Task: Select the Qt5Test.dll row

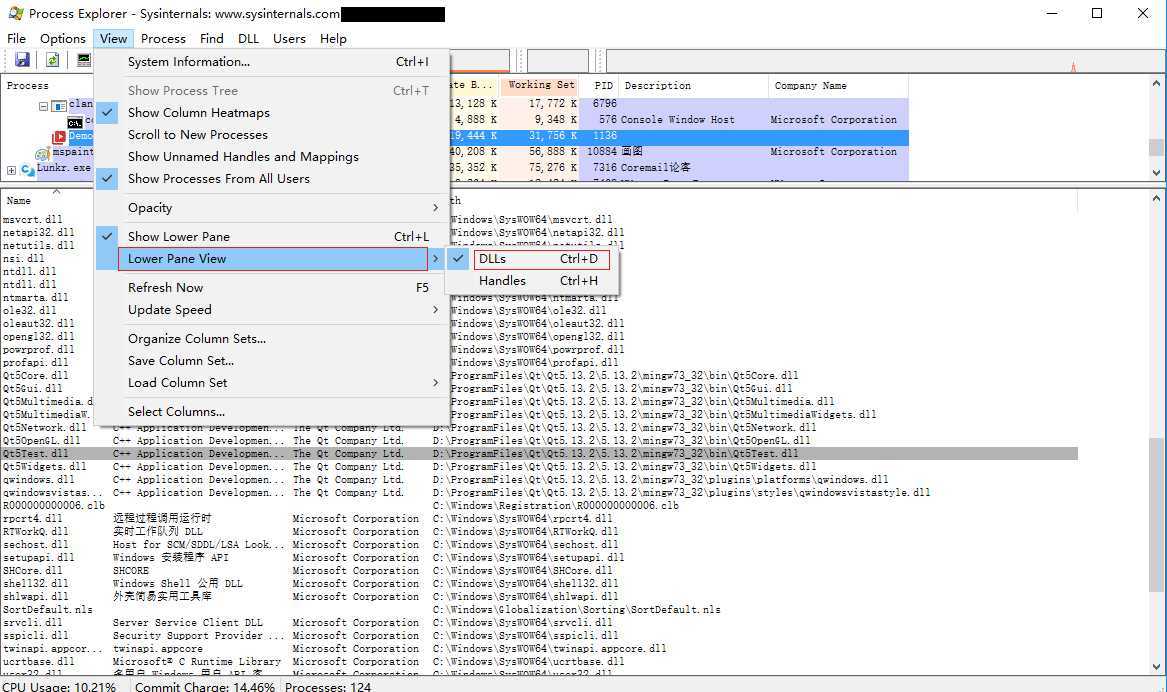Action: (540, 453)
